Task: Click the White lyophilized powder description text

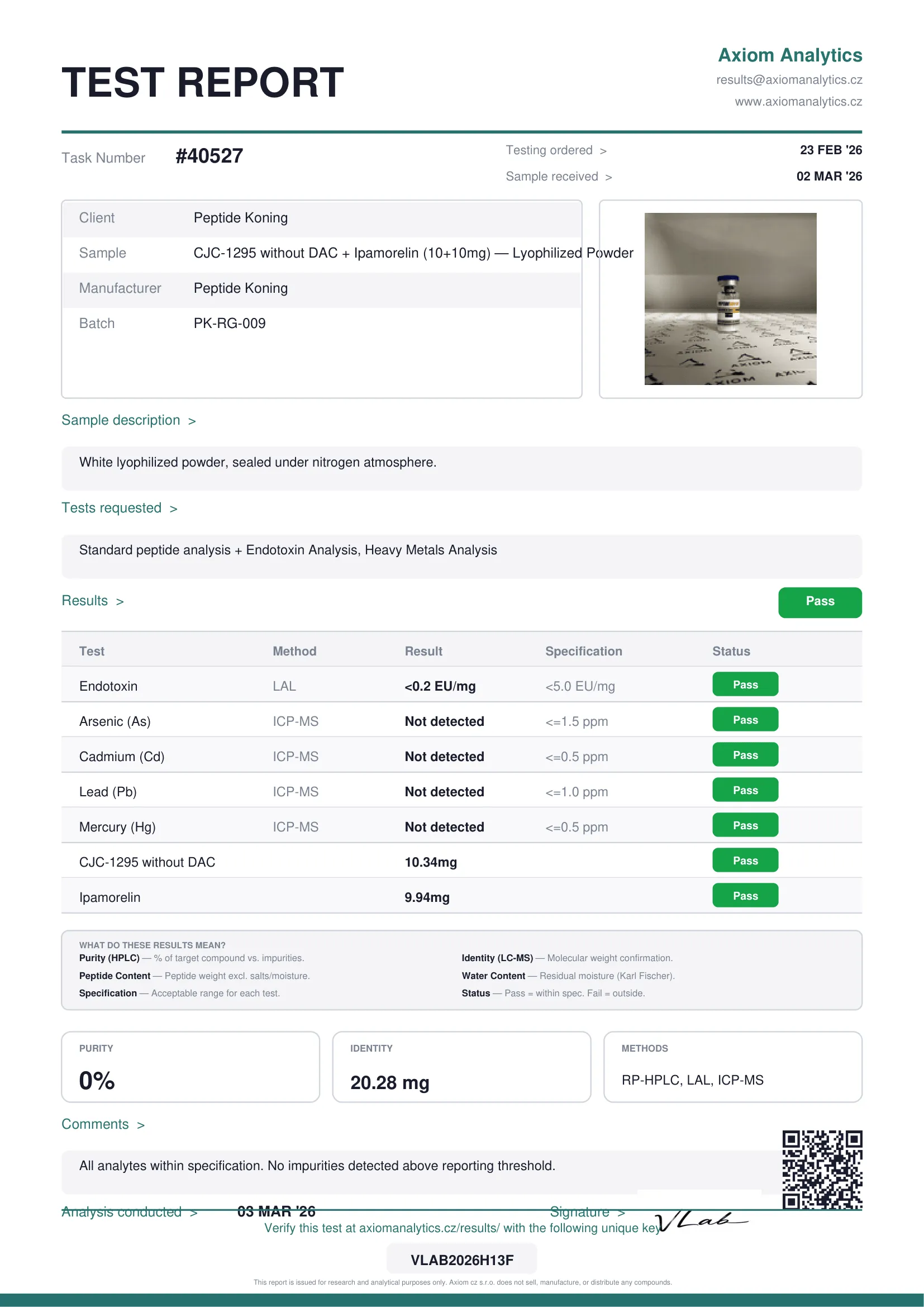Action: tap(258, 462)
